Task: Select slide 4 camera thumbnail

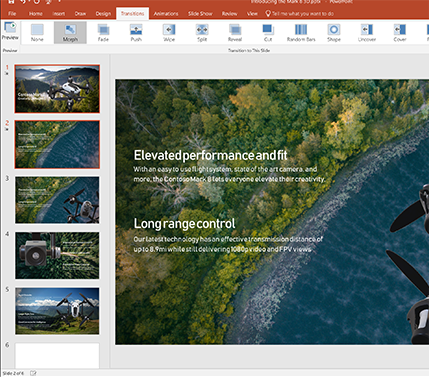Action: click(x=57, y=256)
